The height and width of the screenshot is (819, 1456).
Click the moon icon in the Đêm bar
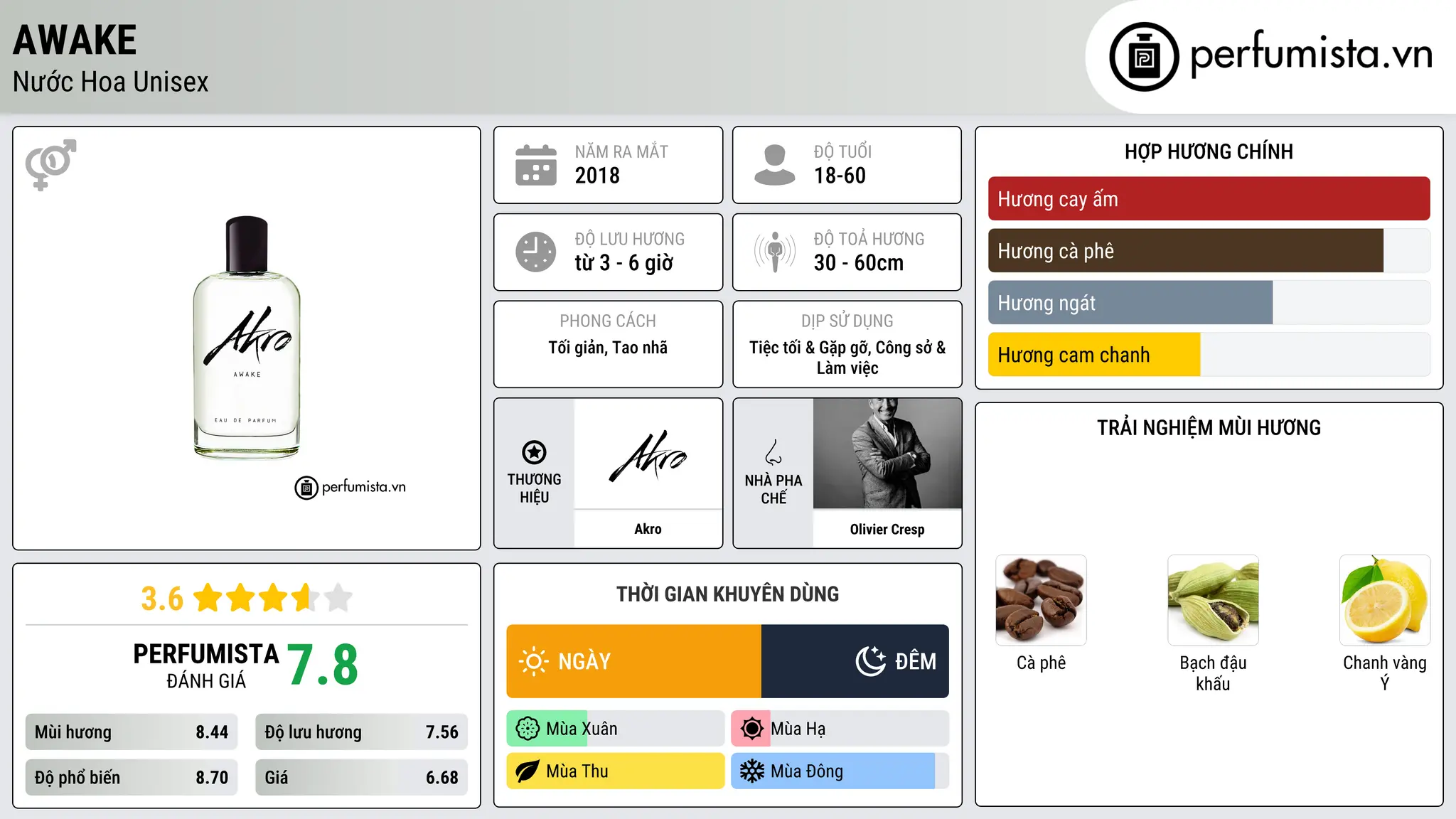pyautogui.click(x=871, y=661)
